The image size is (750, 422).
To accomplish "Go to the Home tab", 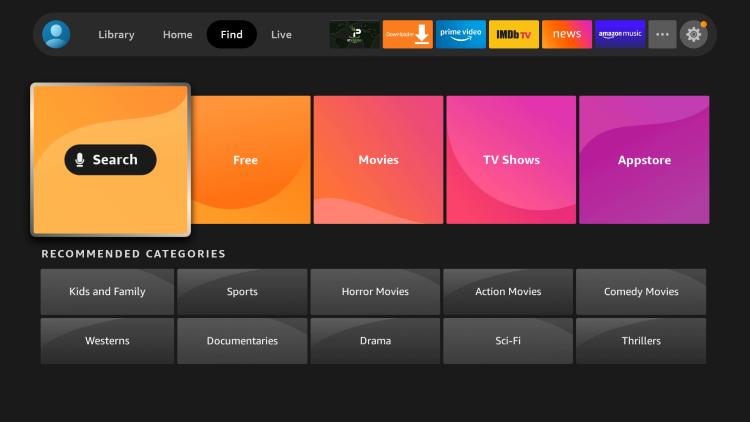I will [177, 34].
